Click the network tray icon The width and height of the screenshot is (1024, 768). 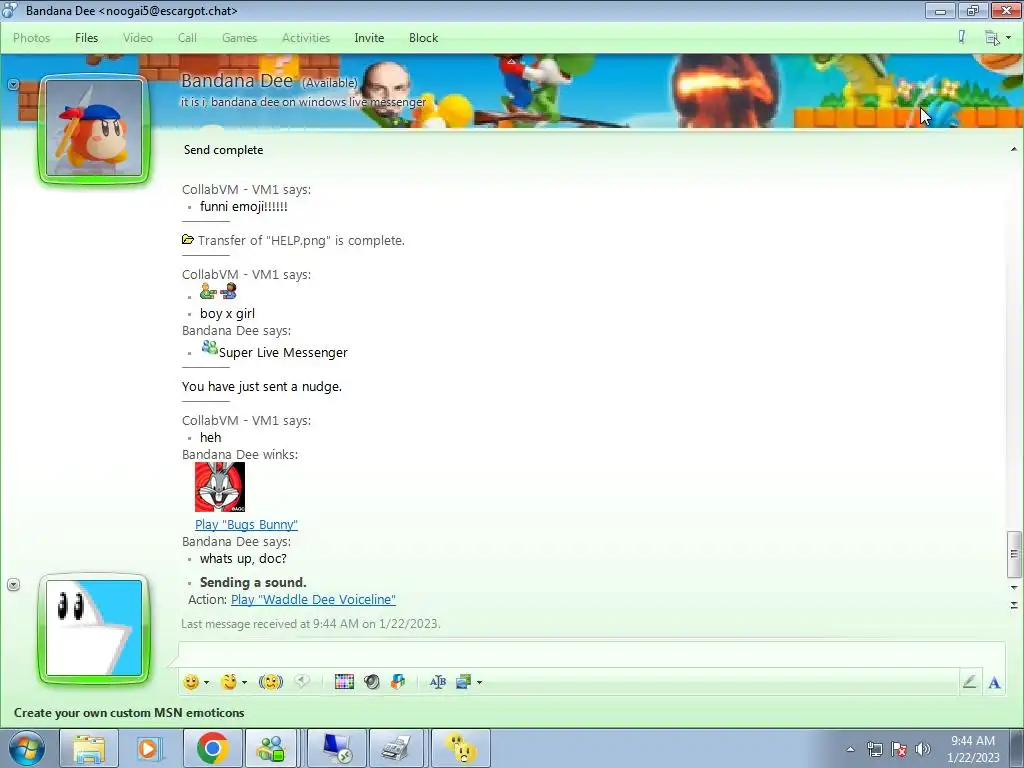[874, 749]
